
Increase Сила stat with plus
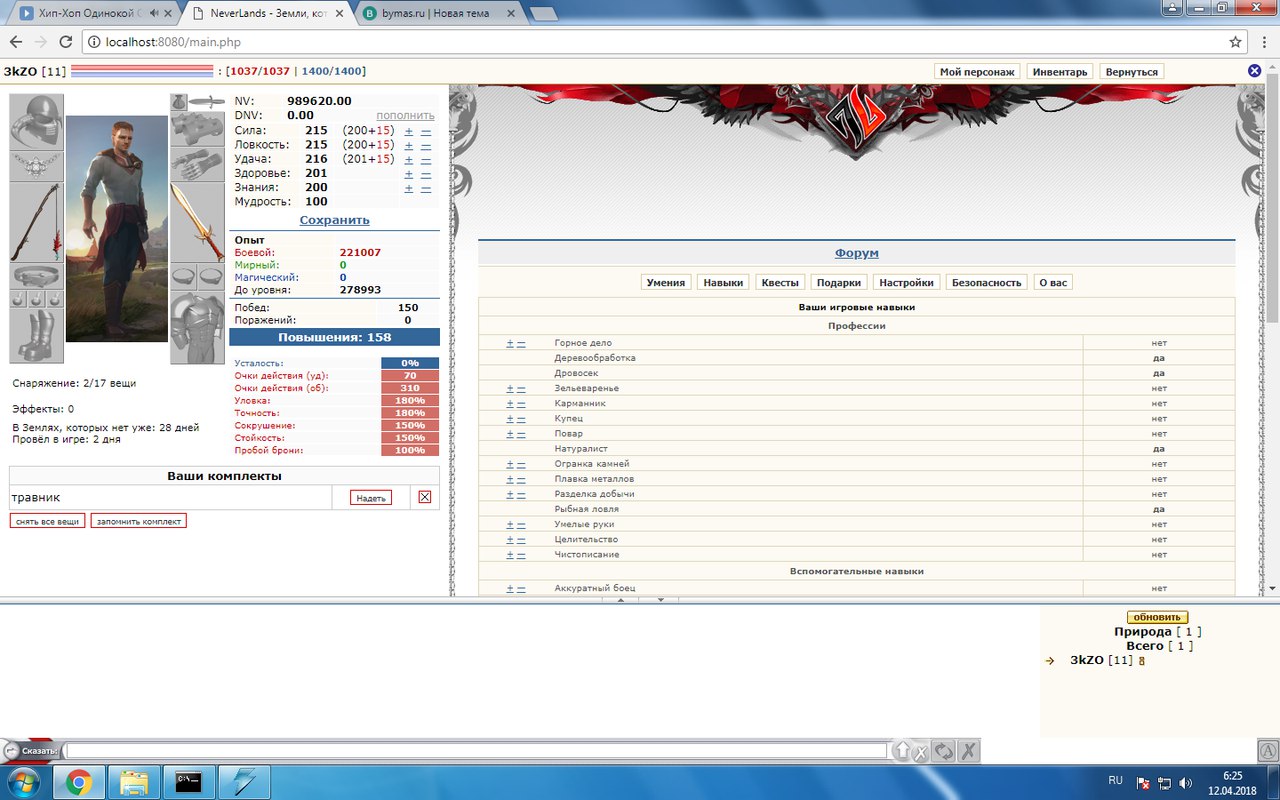point(408,132)
